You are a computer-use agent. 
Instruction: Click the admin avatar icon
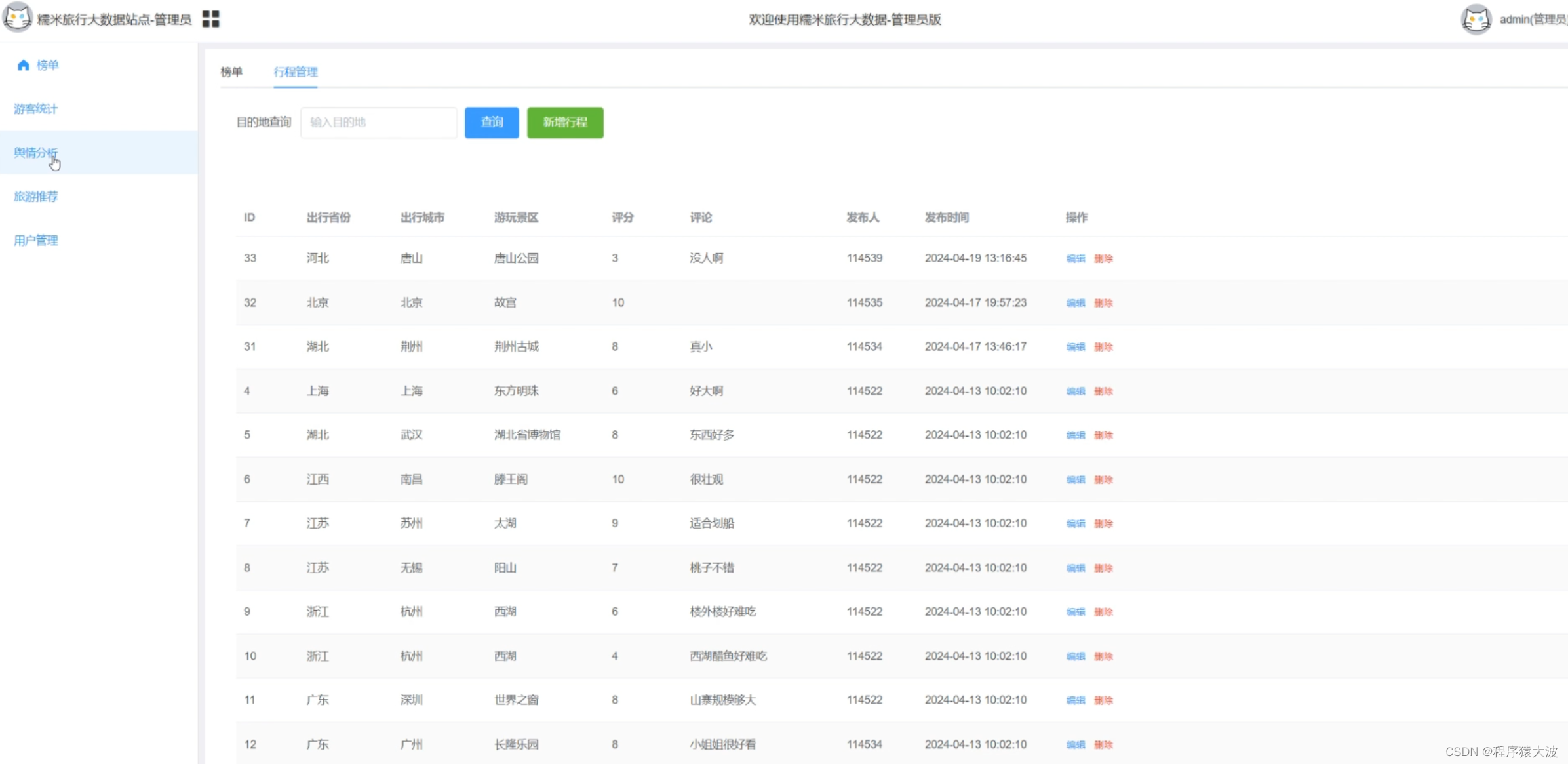click(1476, 19)
